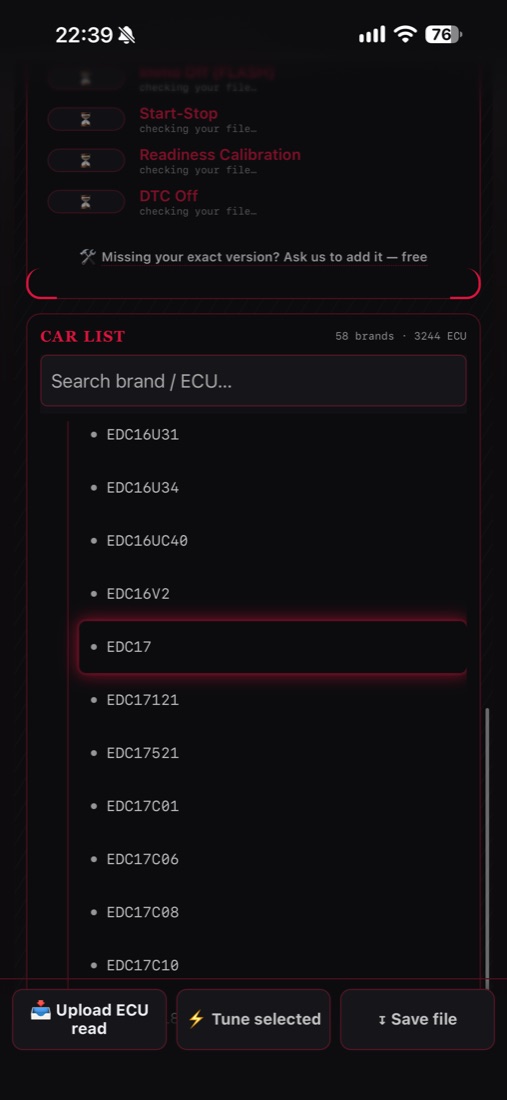Screen dimensions: 507x1100
Task: Select the EDC17C08 entry
Action: coord(272,912)
